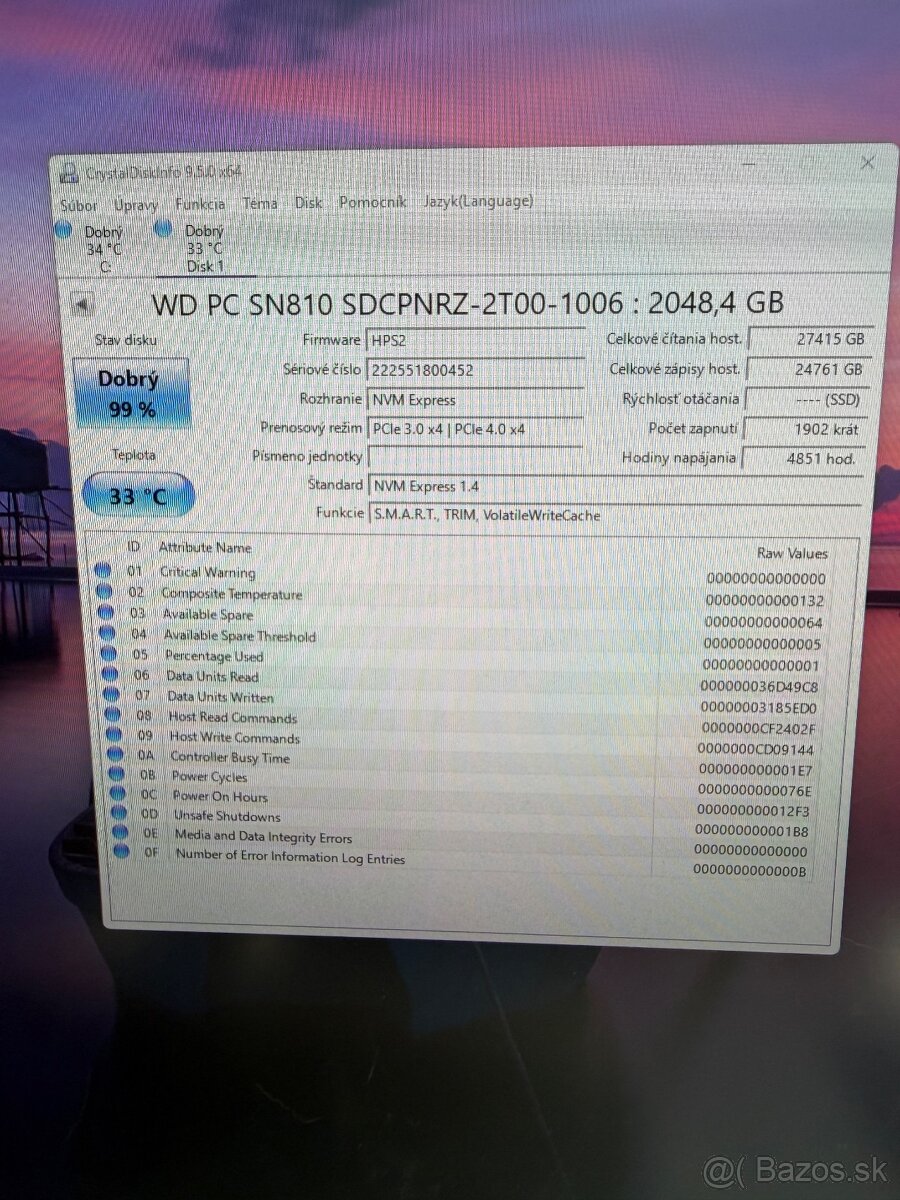Open the Súbor menu
Screen dimensions: 900x1200
tap(79, 205)
